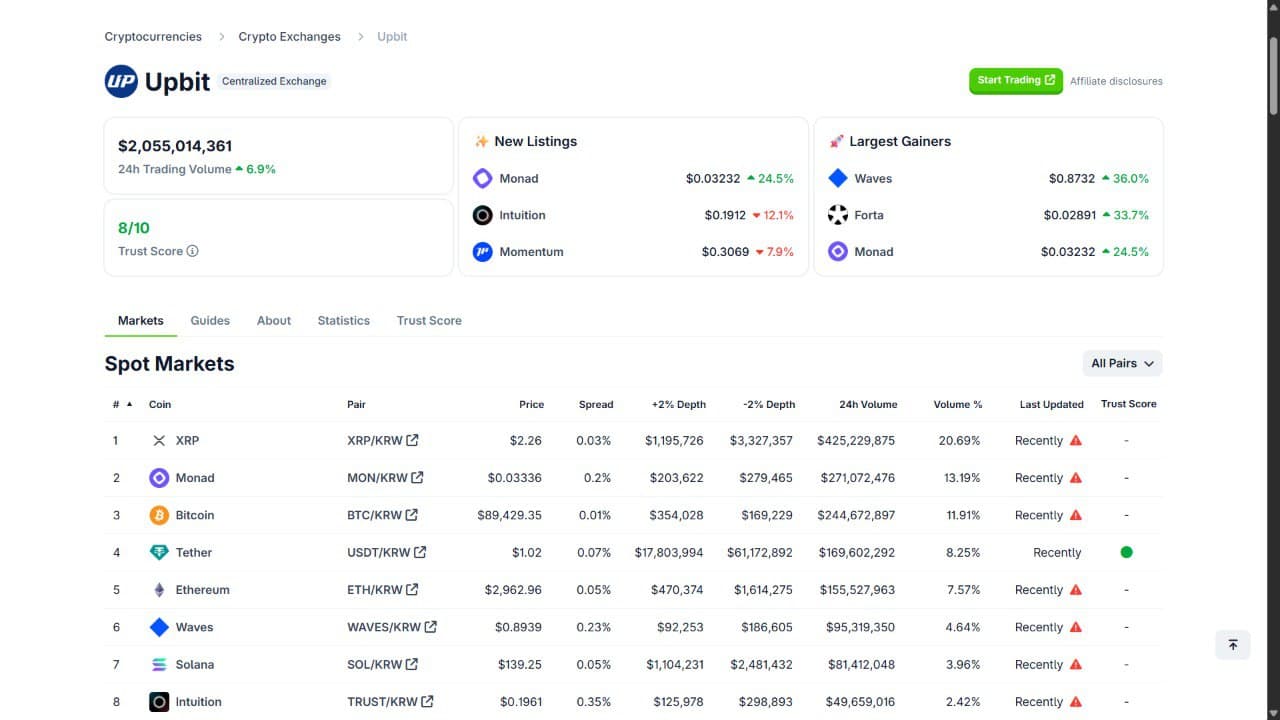
Task: Click the Forta name in Largest Gainers
Action: pos(869,215)
